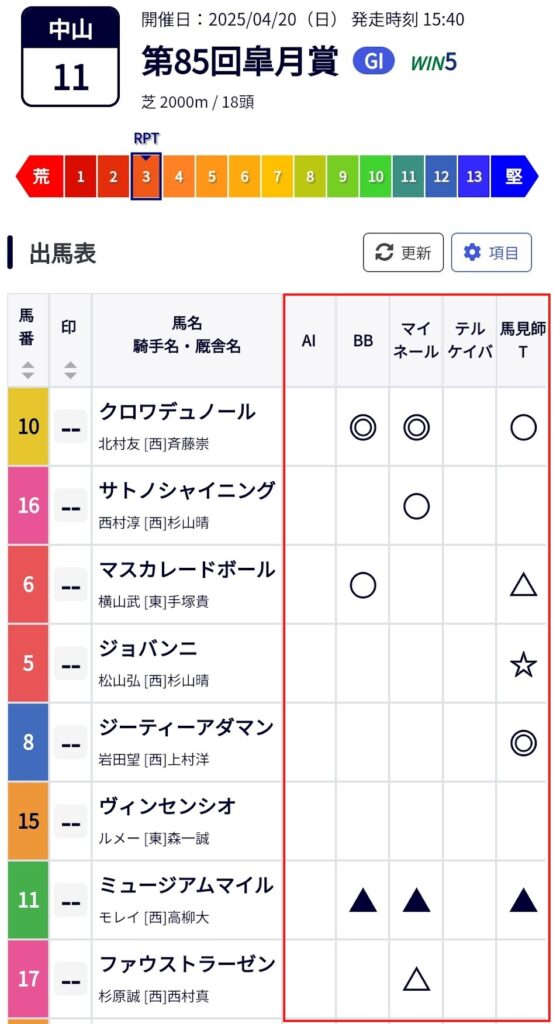Click the BB black triangle for ミュージアムマイル
Screen dimensions: 553x1024
[x=362, y=901]
